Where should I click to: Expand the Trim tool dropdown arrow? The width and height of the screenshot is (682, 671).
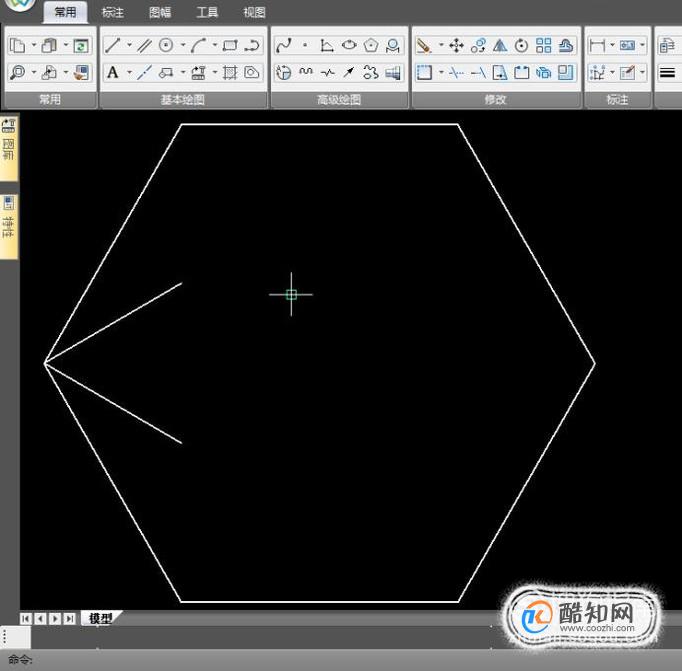pos(441,72)
